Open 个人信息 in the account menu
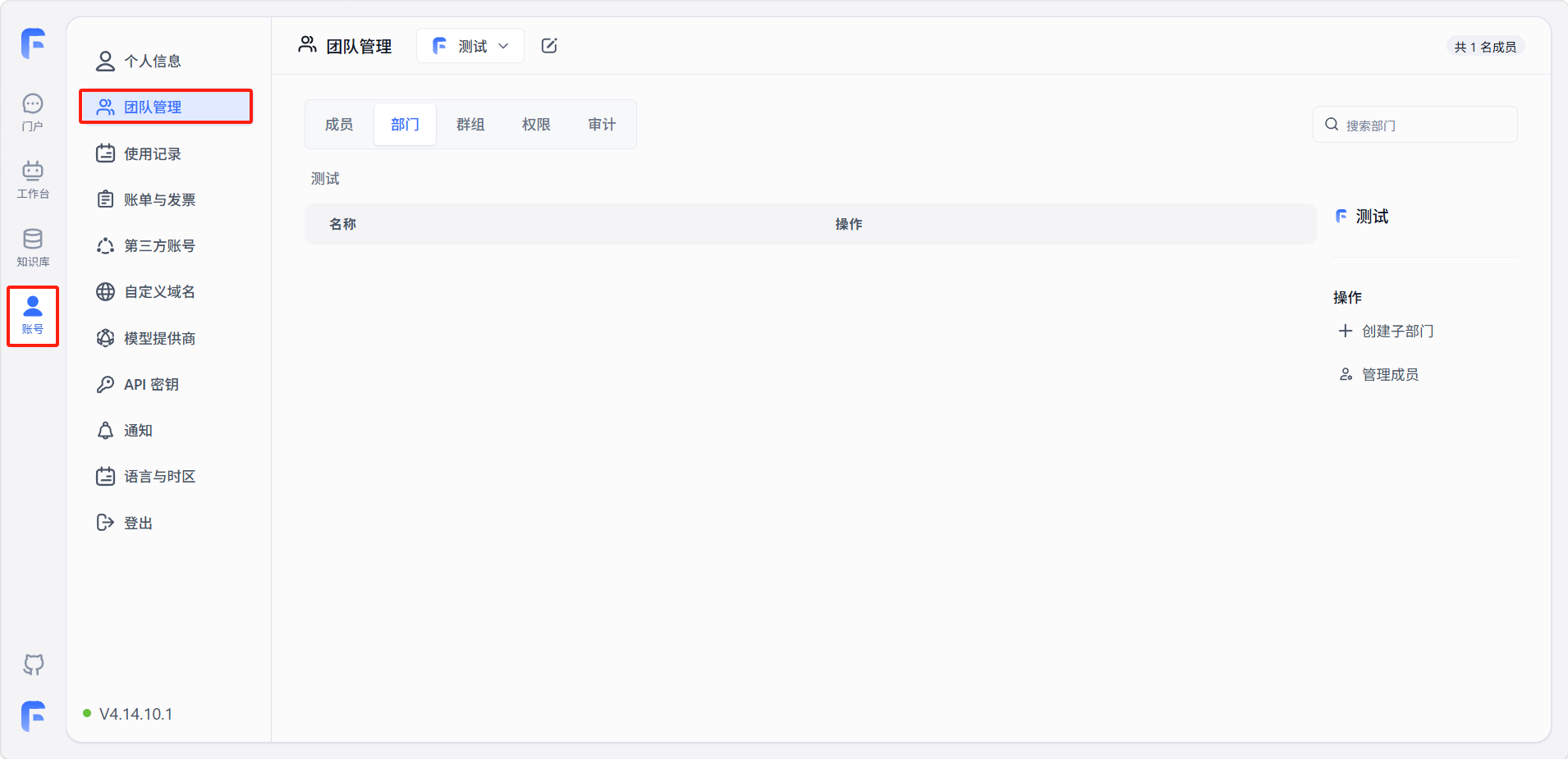 point(152,62)
